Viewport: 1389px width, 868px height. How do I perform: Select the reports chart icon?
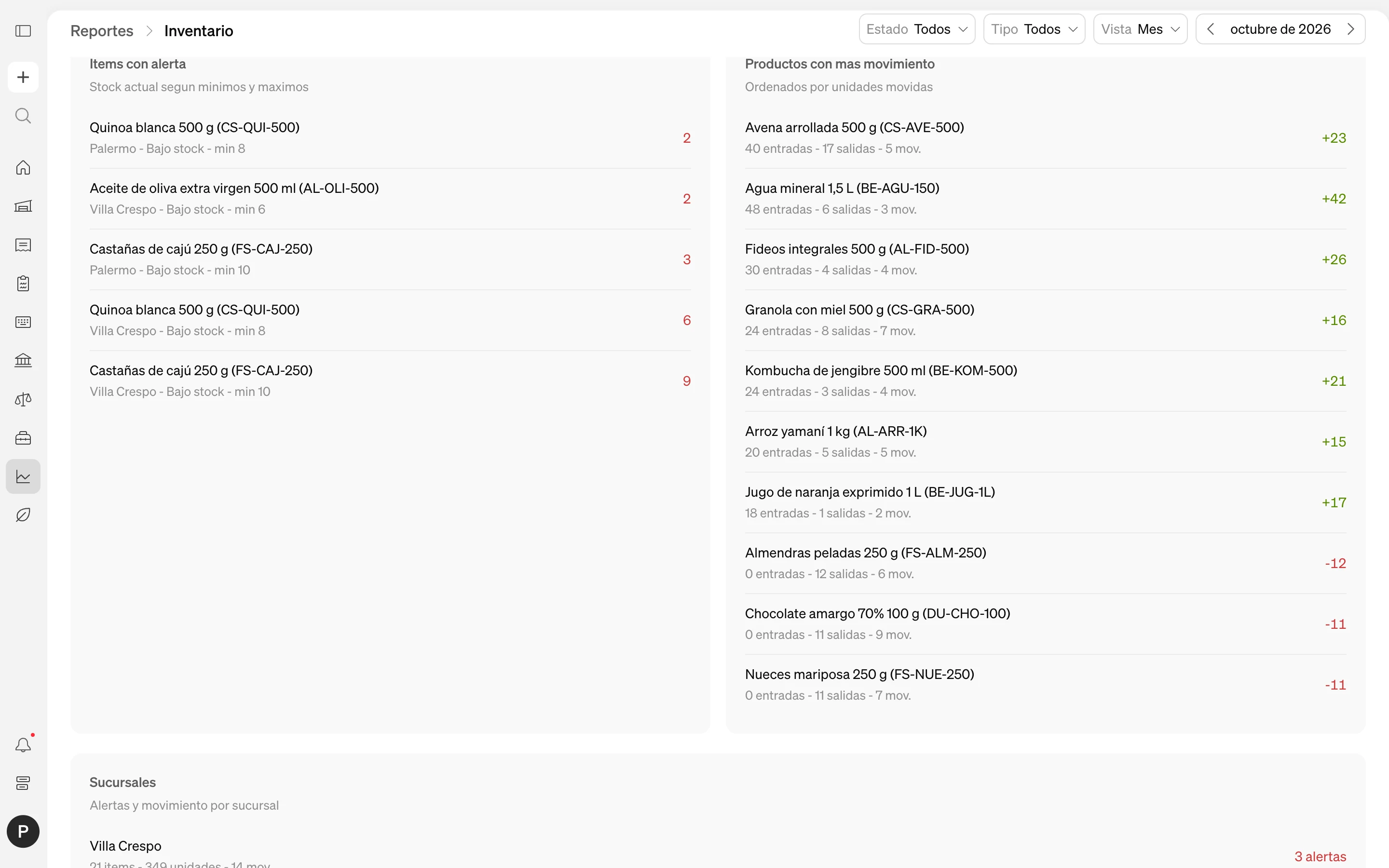(23, 476)
